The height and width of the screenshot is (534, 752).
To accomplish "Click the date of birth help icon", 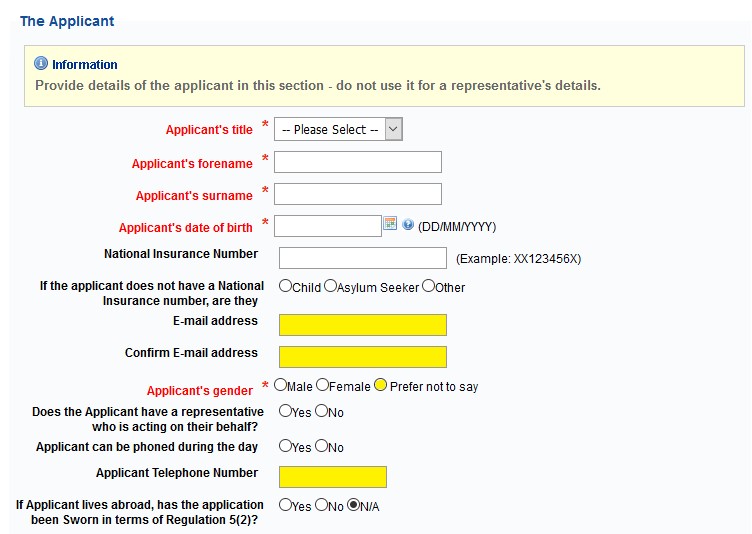I will [x=408, y=224].
